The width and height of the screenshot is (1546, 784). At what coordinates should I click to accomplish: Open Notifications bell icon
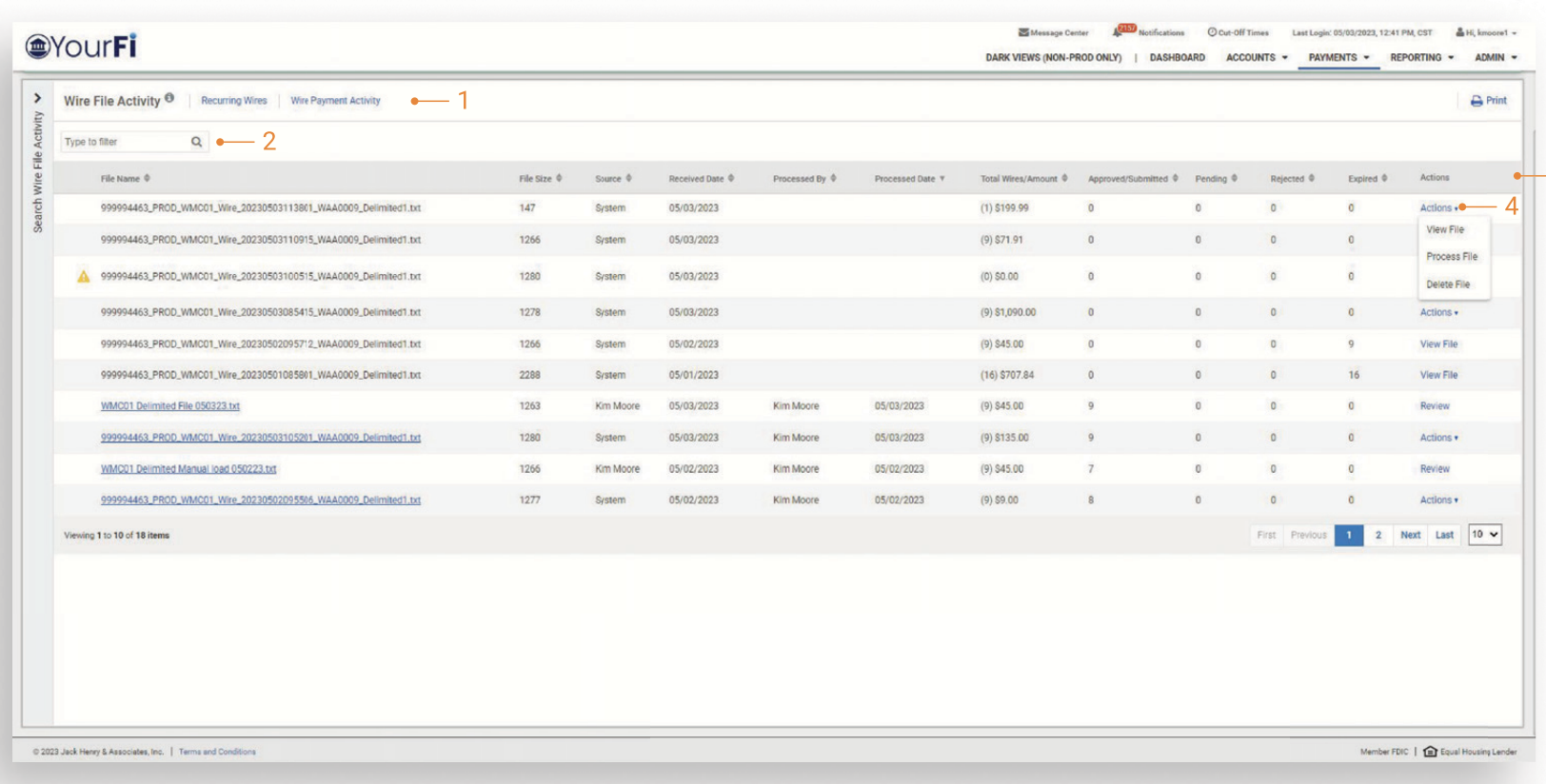pyautogui.click(x=1119, y=32)
